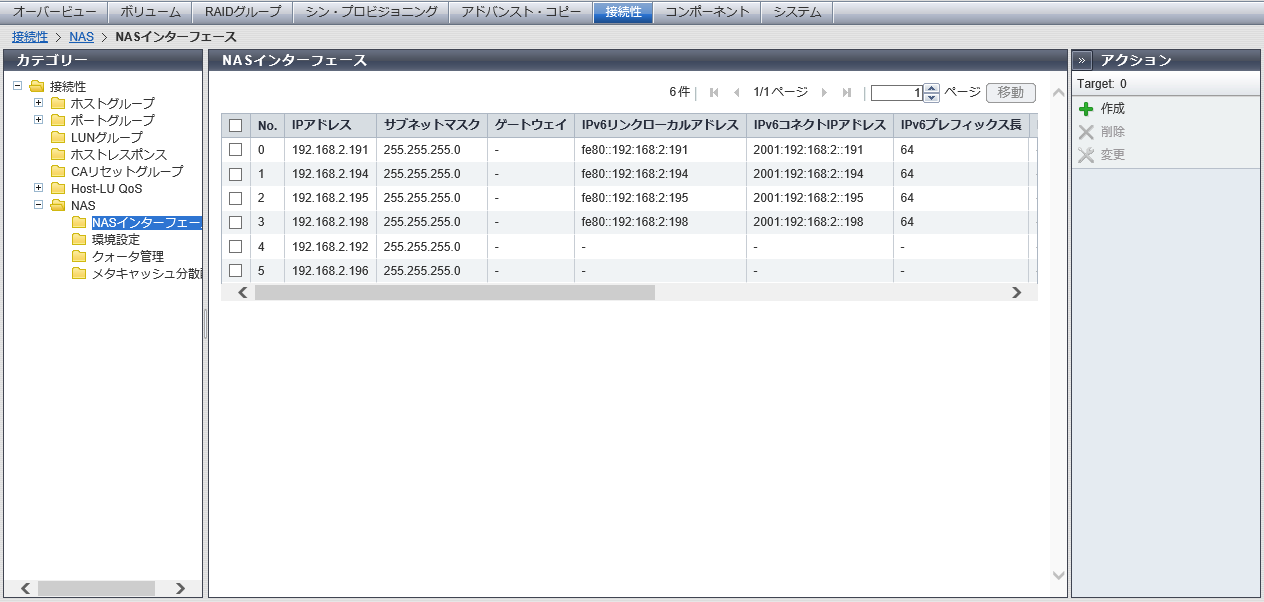Collapse the action panel with double-arrow icon
This screenshot has height=602, width=1264.
pyautogui.click(x=1082, y=60)
